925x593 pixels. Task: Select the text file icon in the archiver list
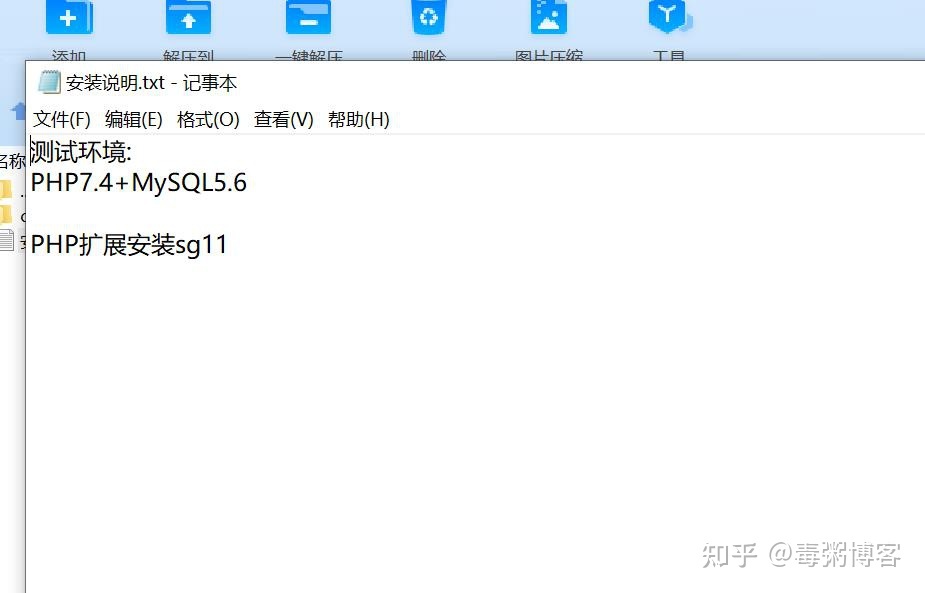pyautogui.click(x=6, y=241)
